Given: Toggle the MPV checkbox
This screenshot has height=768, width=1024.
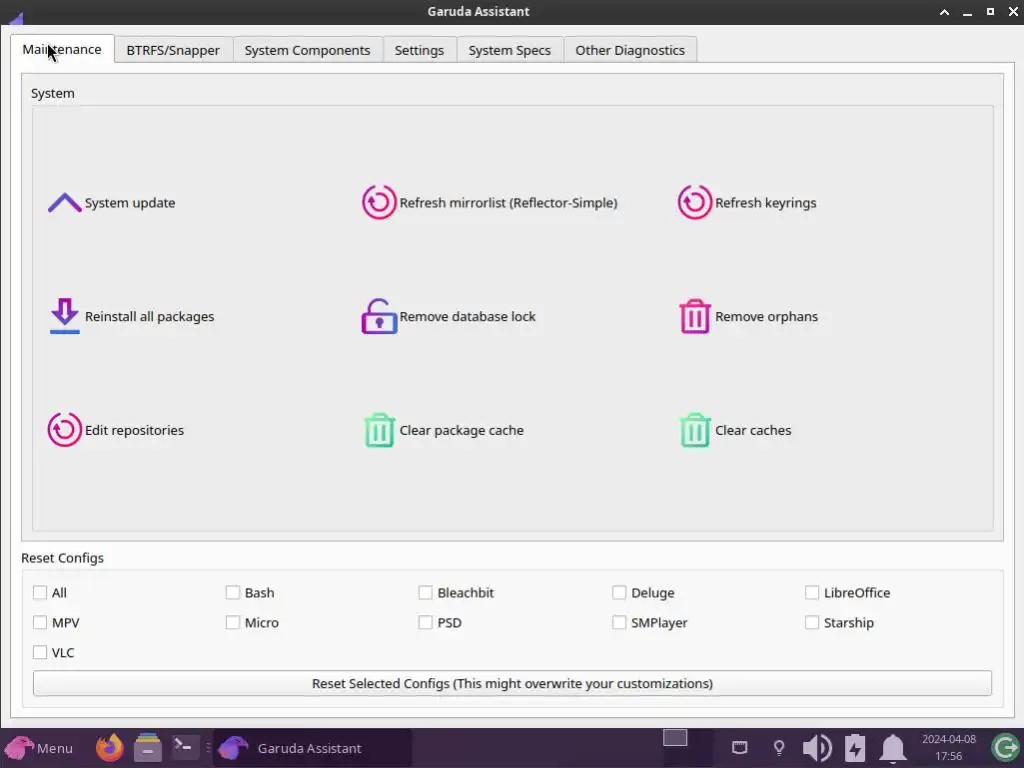Looking at the screenshot, I should tap(40, 622).
